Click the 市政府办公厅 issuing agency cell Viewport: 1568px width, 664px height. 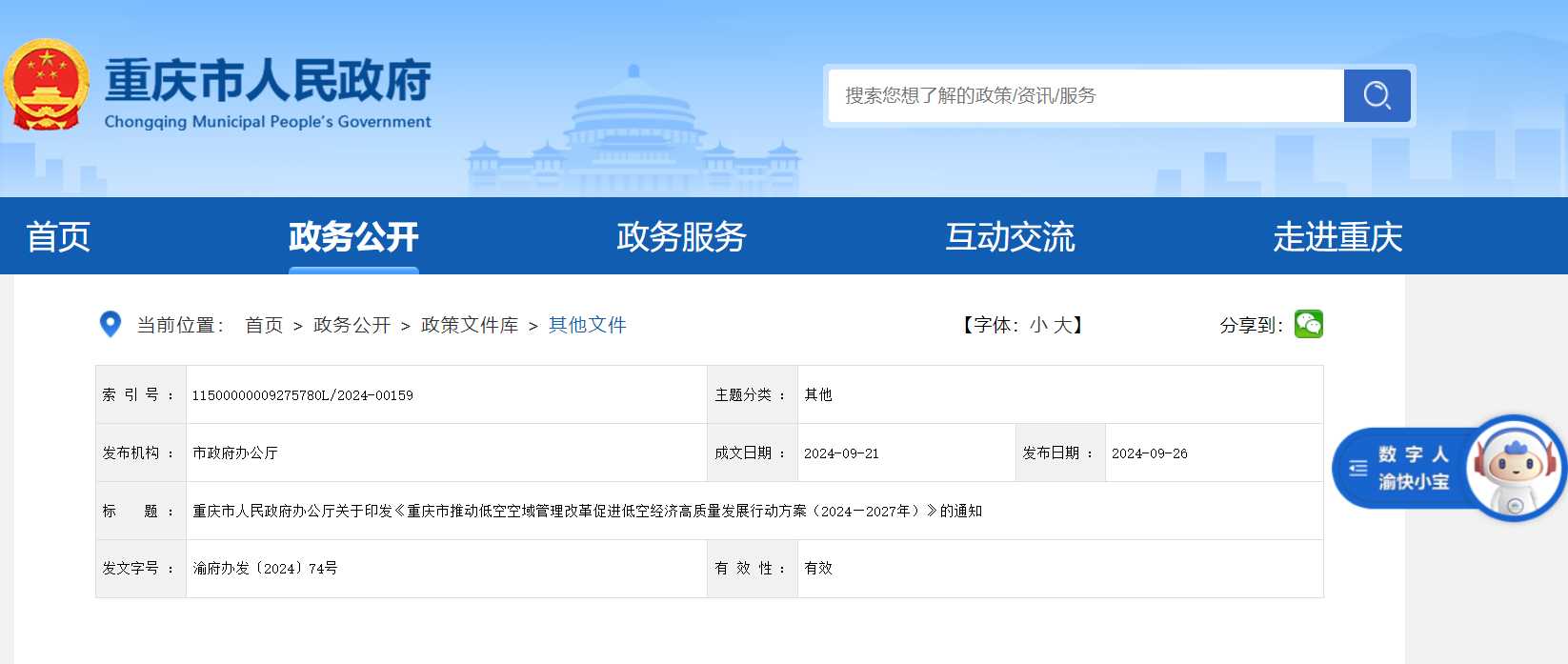(235, 453)
